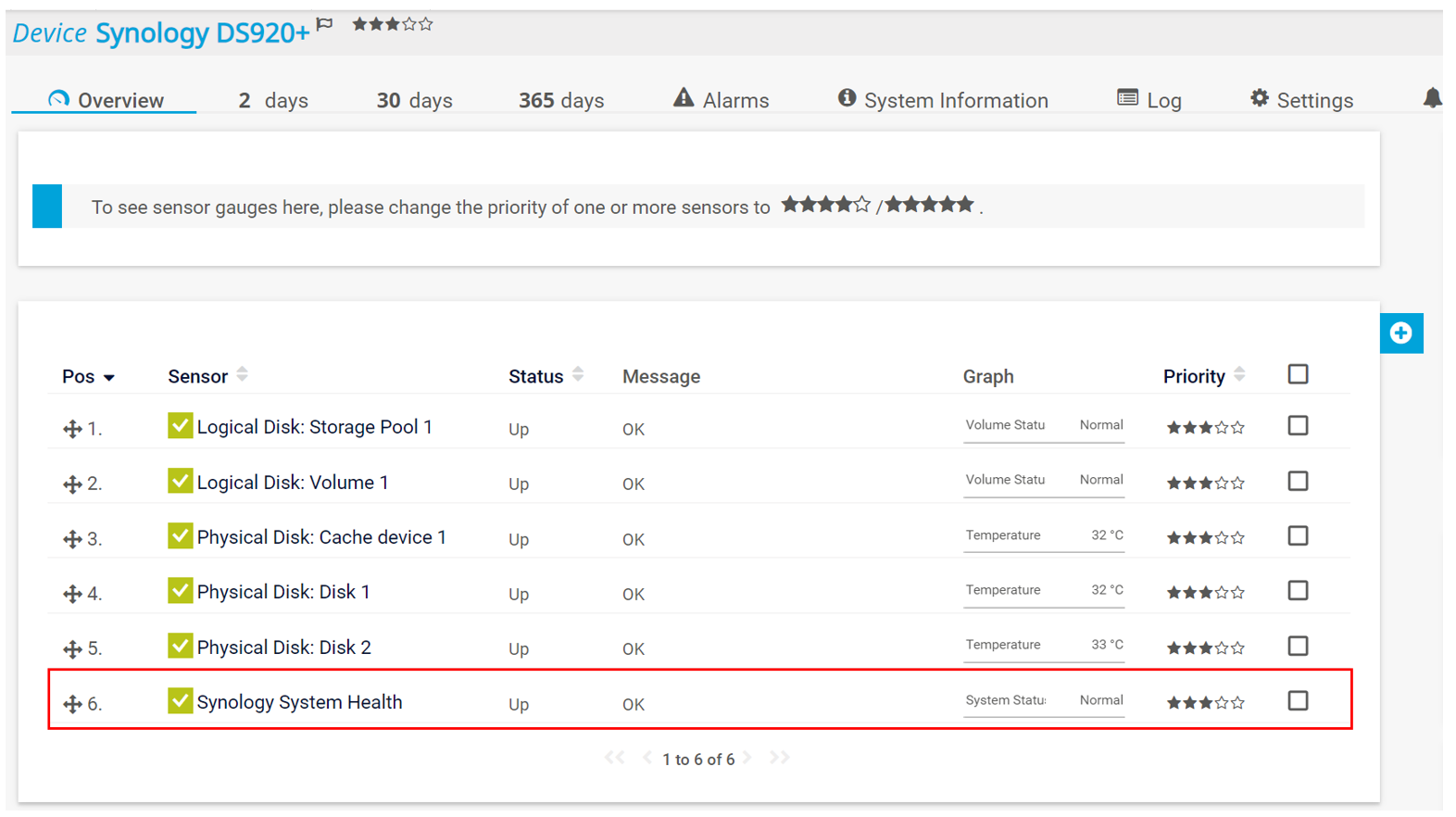1456x817 pixels.
Task: Click green status check for Cache device 1
Action: (180, 536)
